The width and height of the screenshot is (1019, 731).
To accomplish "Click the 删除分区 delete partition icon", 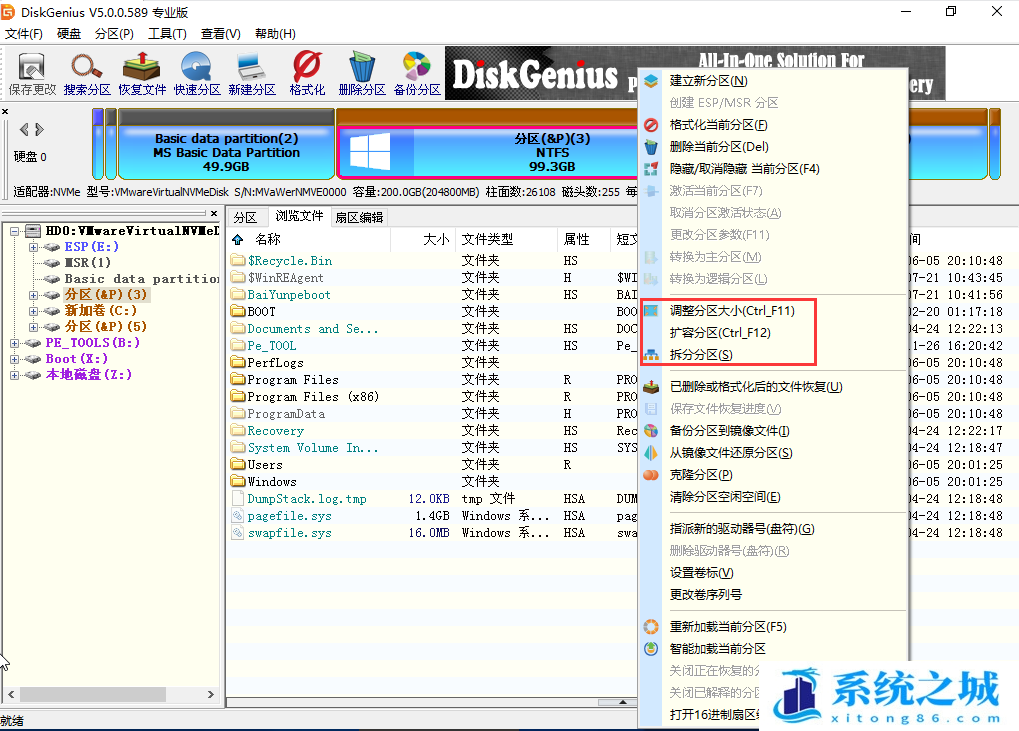I will click(362, 73).
